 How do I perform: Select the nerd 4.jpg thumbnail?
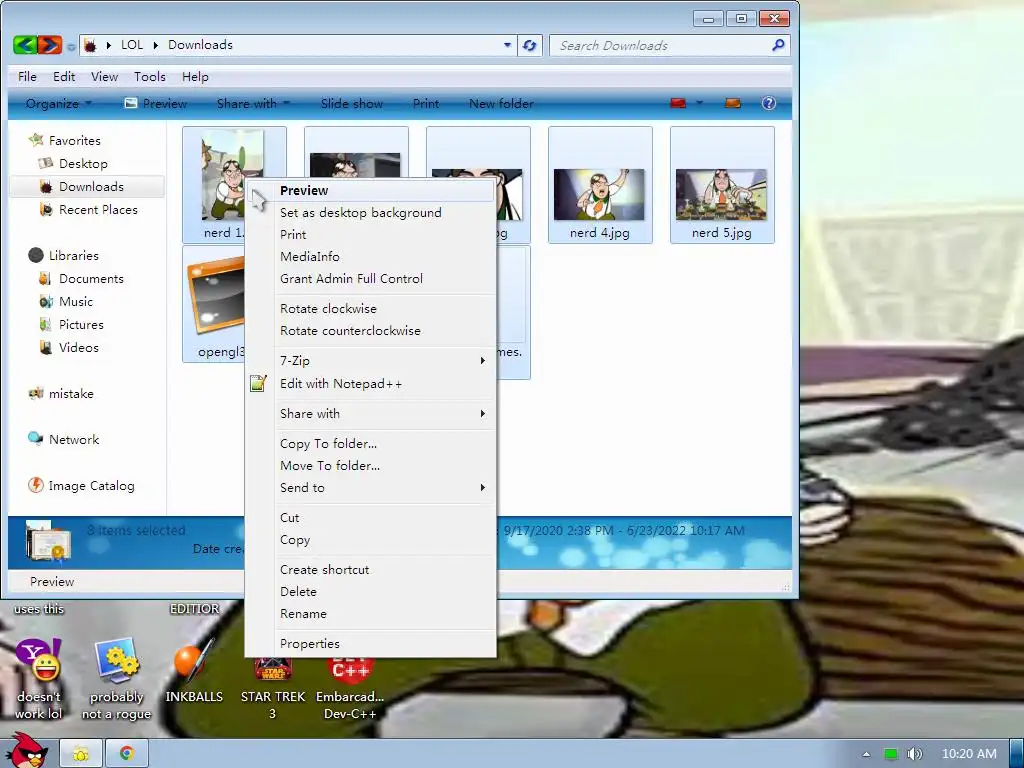pyautogui.click(x=600, y=185)
